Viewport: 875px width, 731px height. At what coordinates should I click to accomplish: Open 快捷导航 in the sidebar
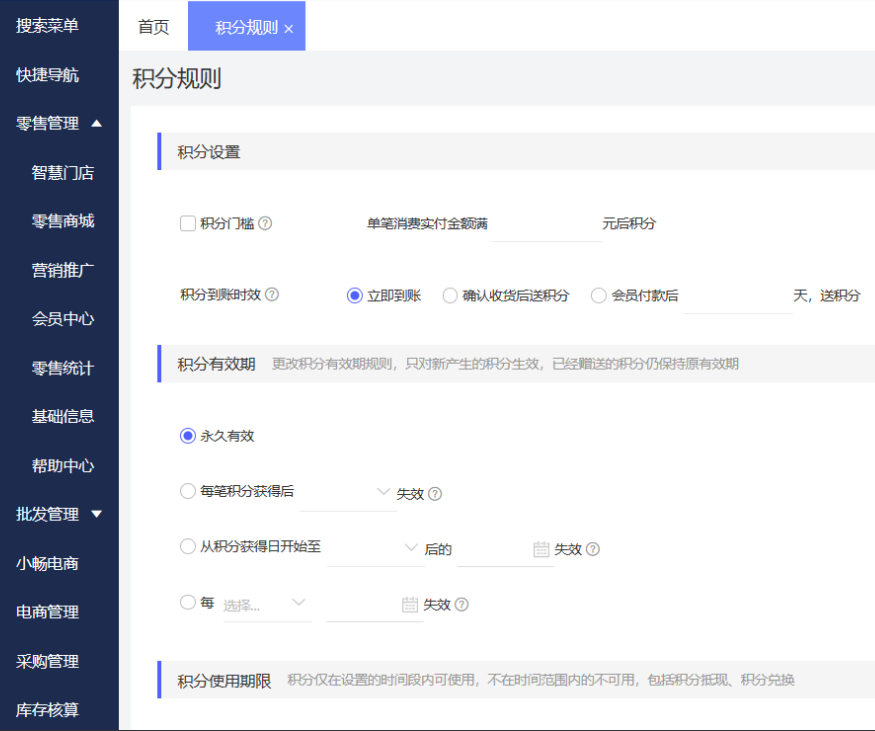47,75
